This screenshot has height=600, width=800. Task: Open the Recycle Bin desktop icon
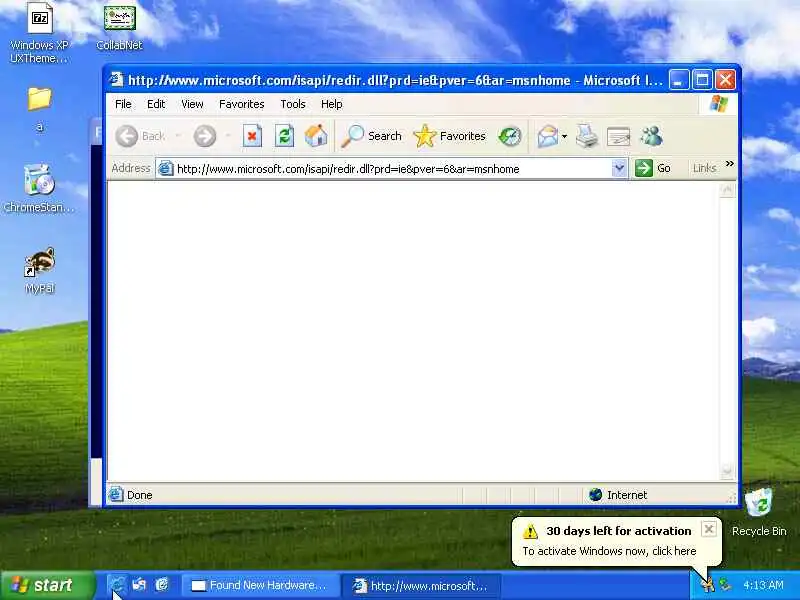coord(759,512)
